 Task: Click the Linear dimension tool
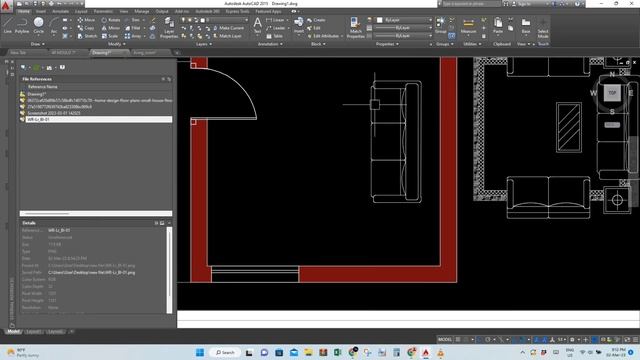275,20
